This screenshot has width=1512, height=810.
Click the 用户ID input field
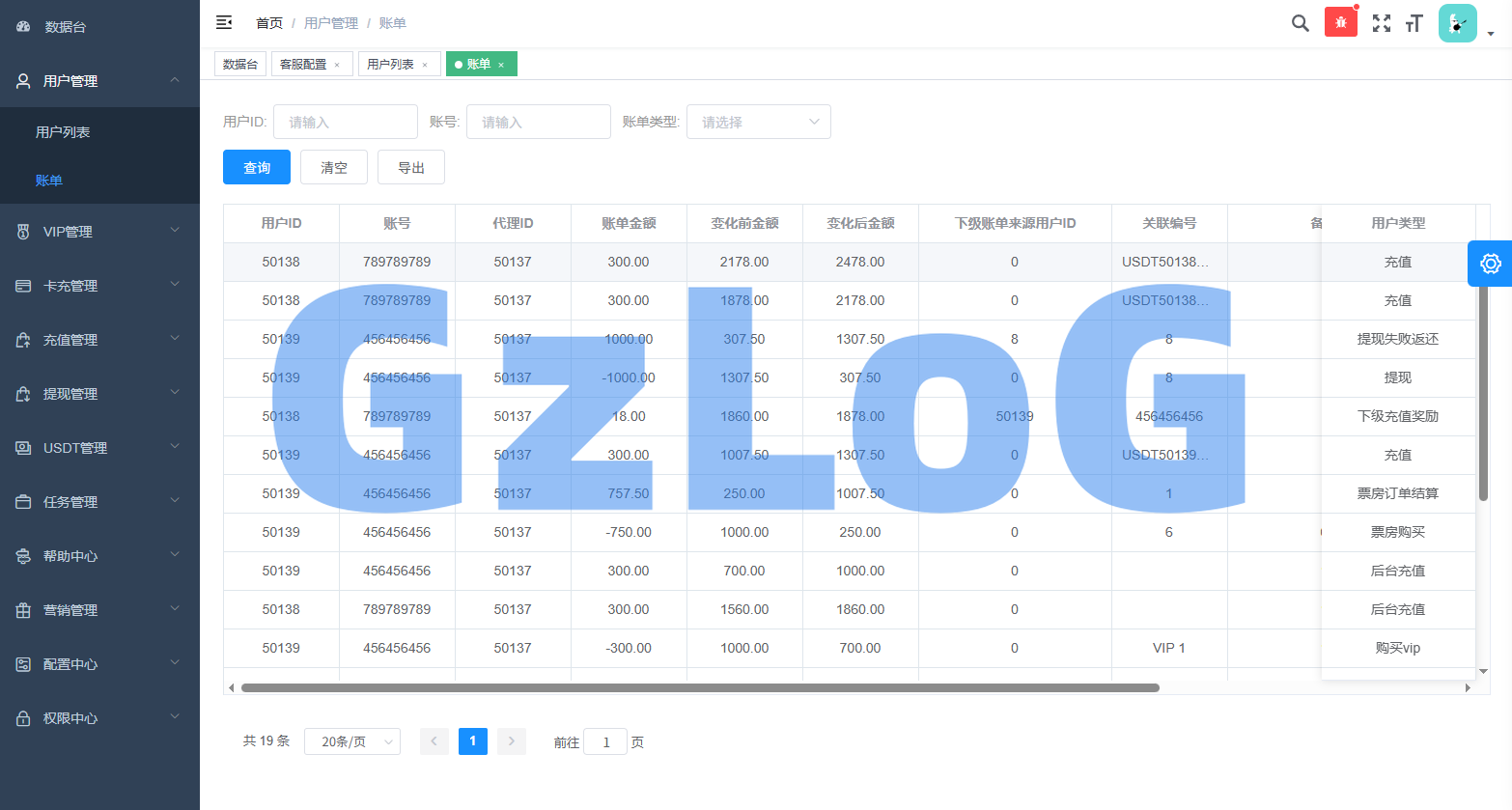[345, 122]
